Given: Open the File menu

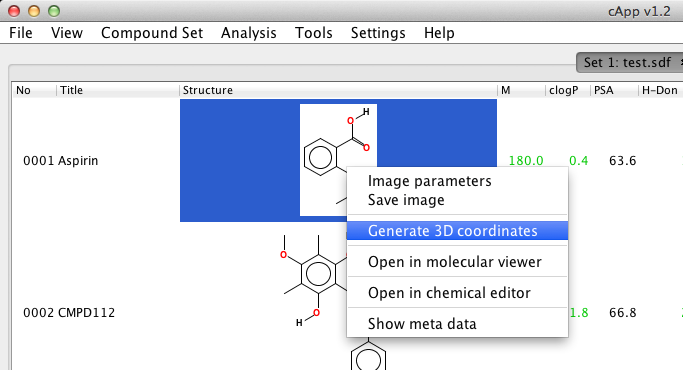Looking at the screenshot, I should (x=20, y=33).
